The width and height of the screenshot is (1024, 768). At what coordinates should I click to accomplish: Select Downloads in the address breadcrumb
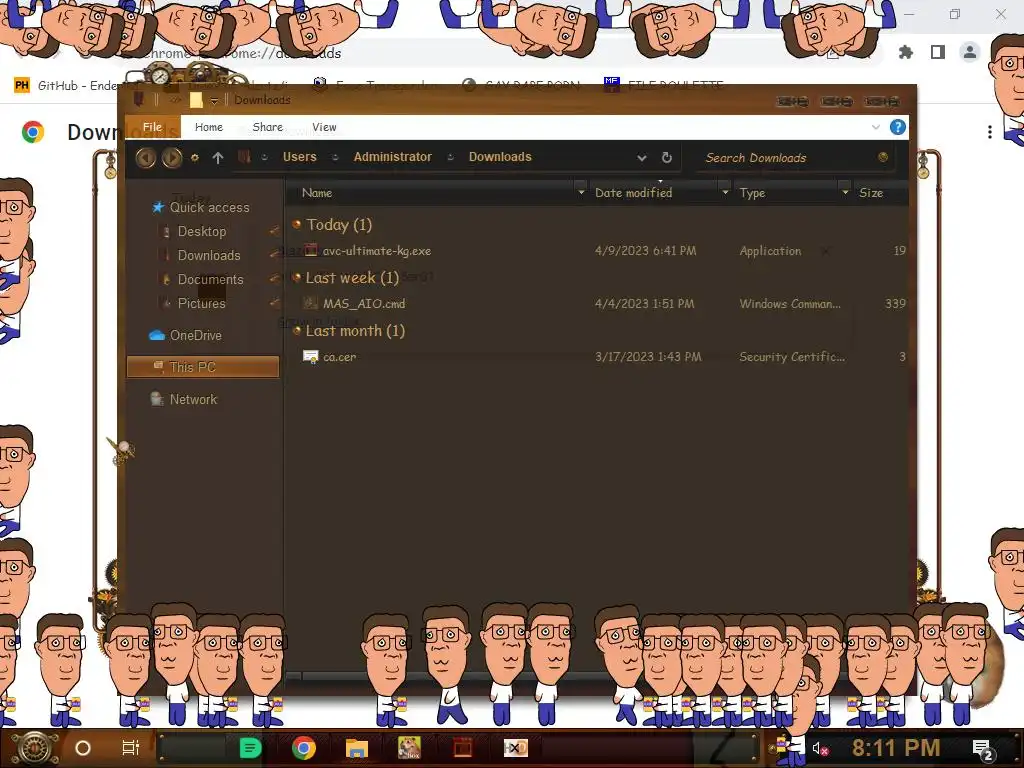coord(500,157)
